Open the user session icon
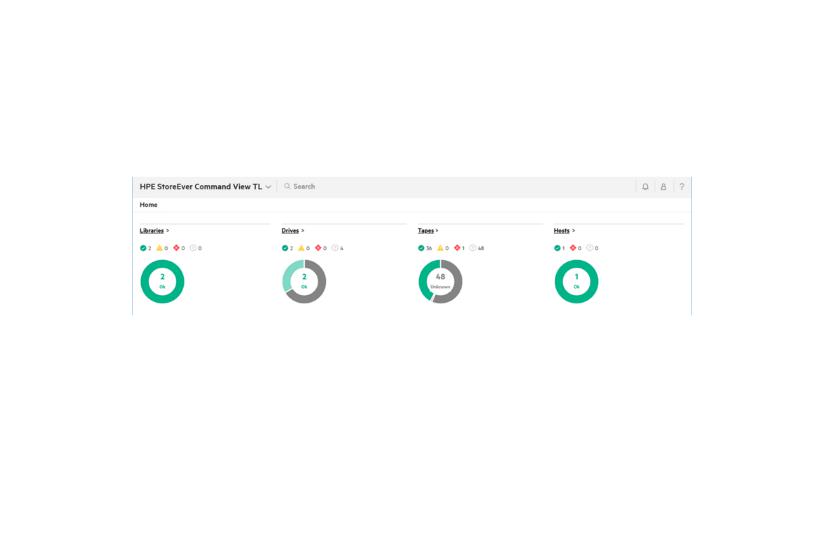 [x=663, y=187]
